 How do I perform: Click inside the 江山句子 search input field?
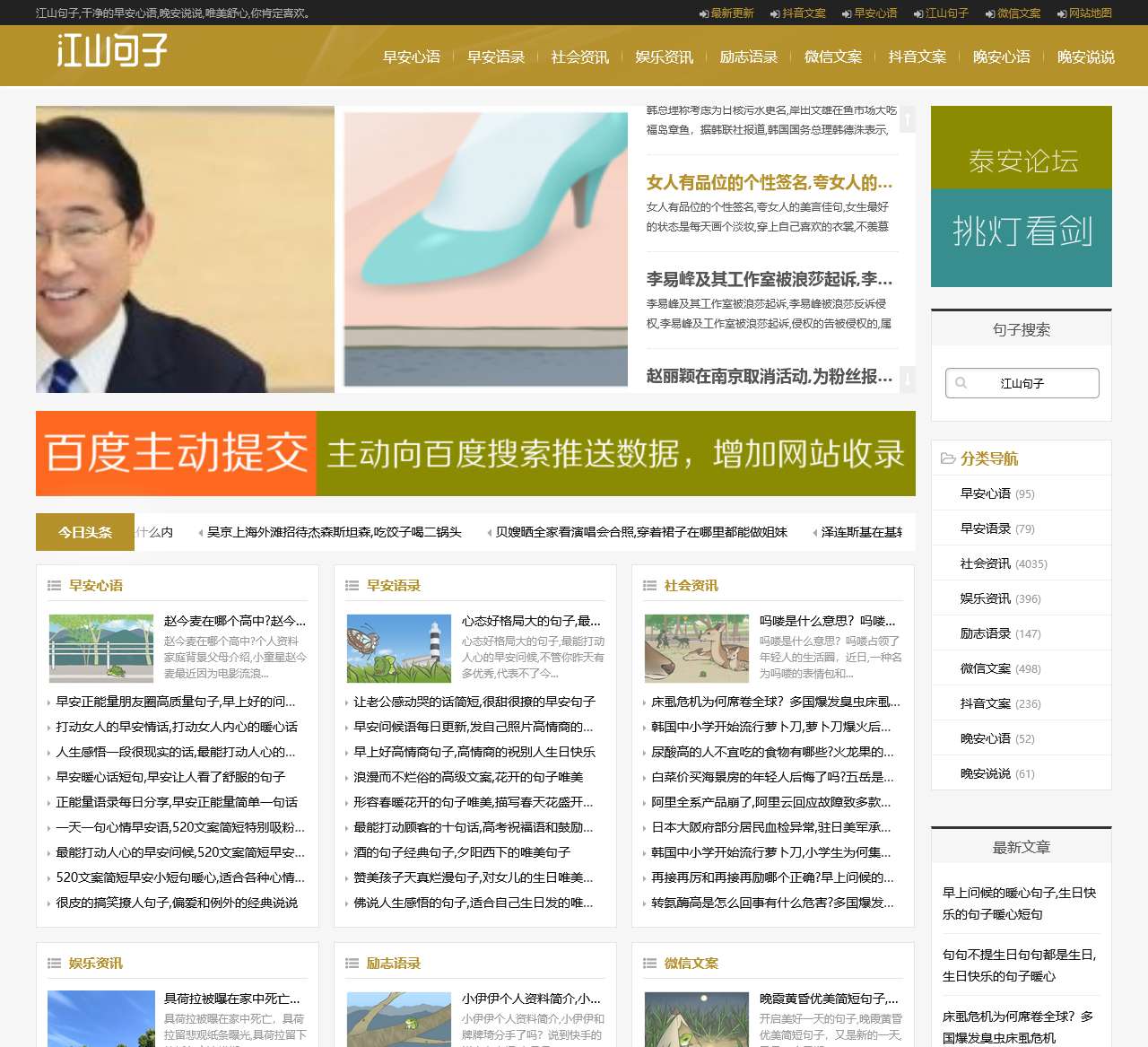[x=1031, y=382]
